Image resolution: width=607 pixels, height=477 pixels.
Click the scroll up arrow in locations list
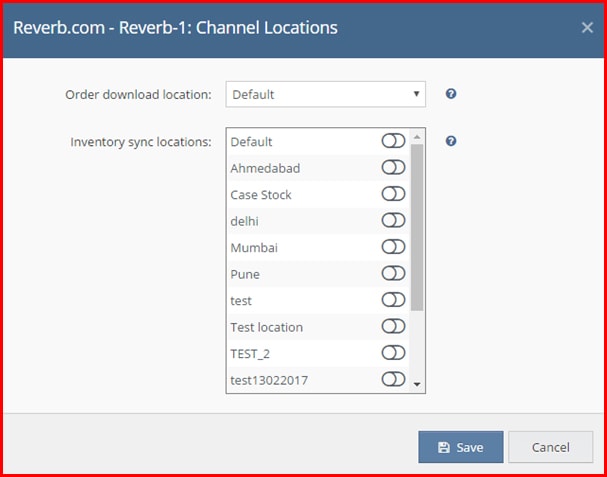(417, 137)
